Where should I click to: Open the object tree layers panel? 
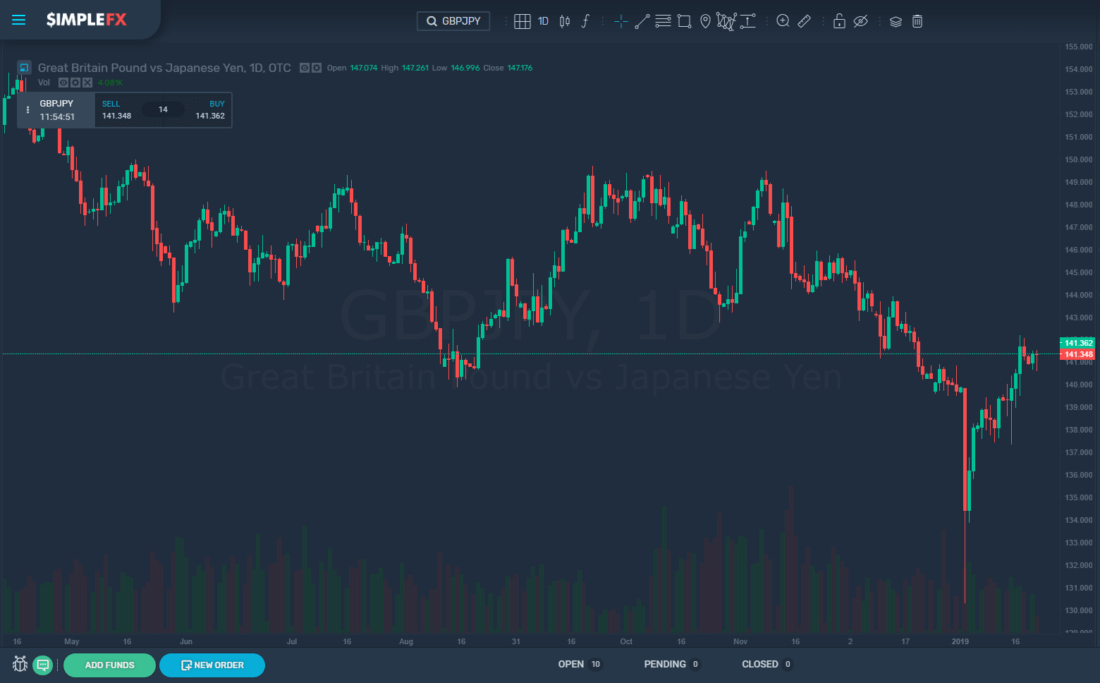895,20
